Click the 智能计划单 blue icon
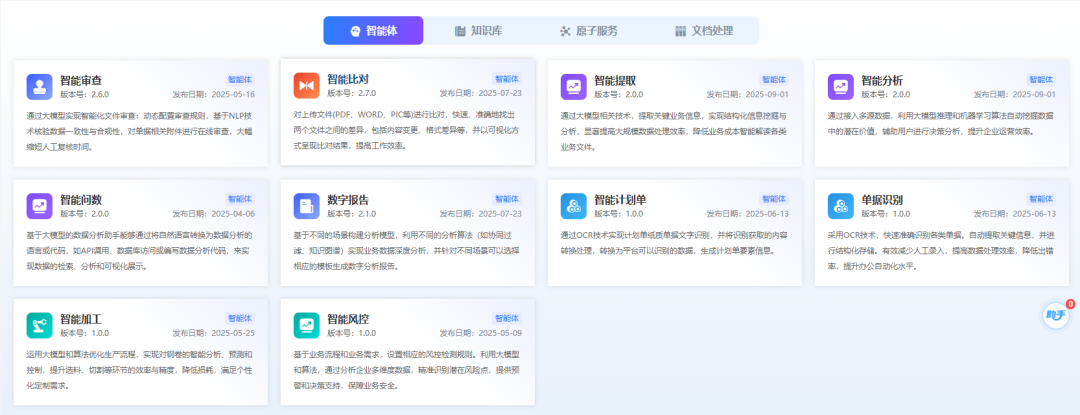The width and height of the screenshot is (1080, 415). coord(574,206)
